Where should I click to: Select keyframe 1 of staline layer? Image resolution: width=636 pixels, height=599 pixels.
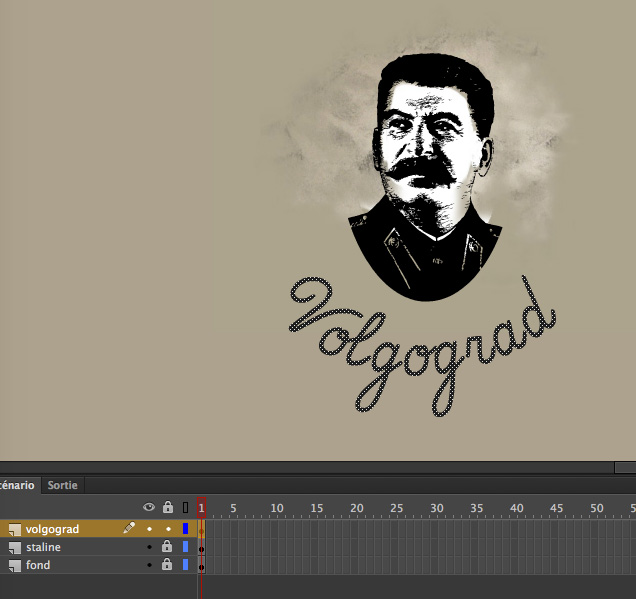[x=202, y=547]
